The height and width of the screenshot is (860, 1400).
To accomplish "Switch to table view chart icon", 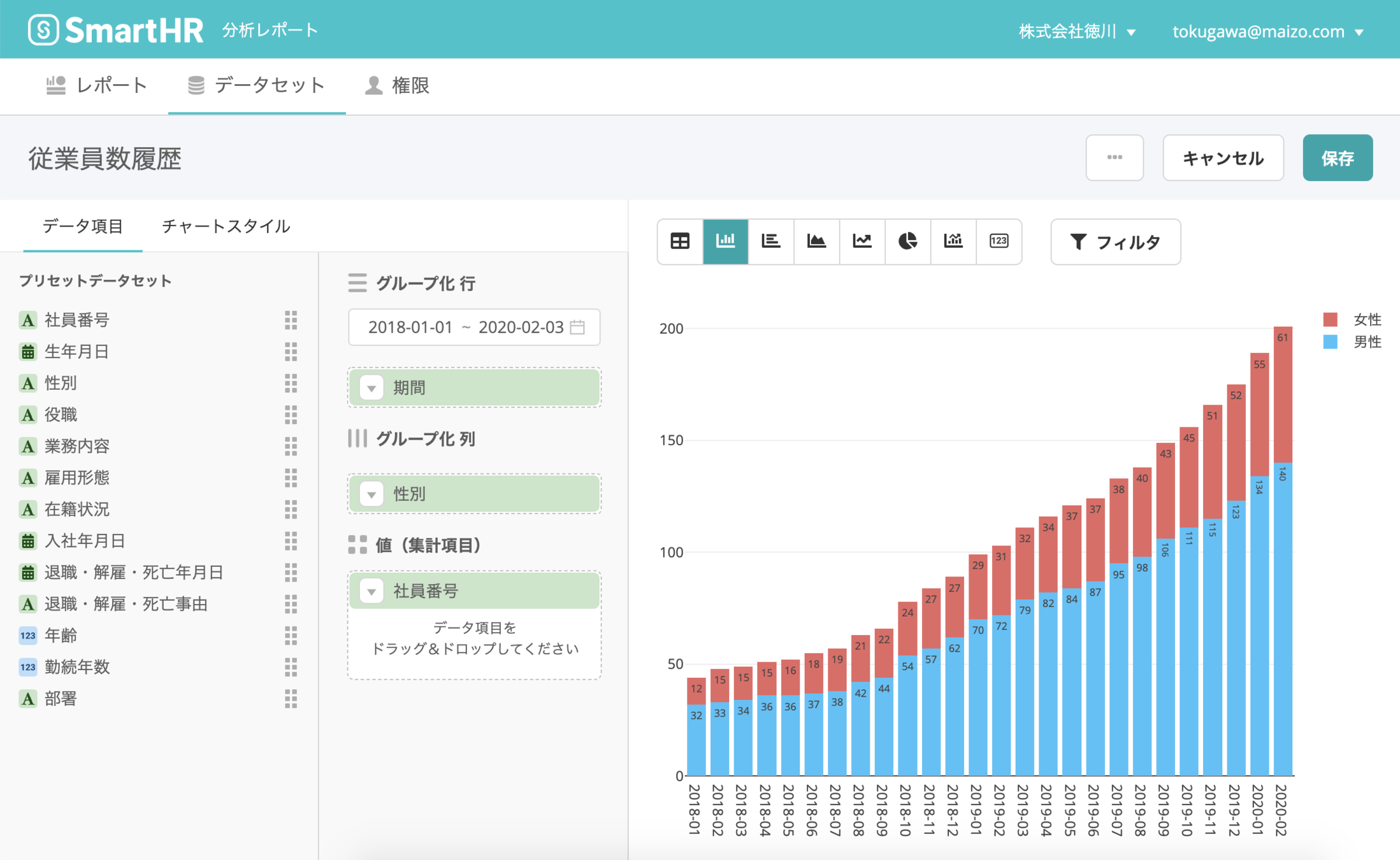I will click(680, 241).
